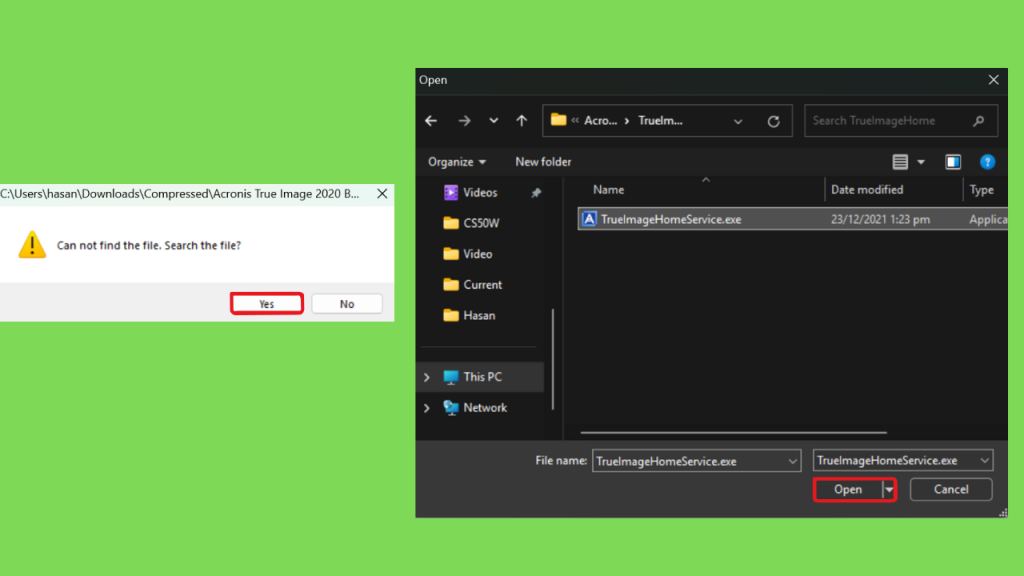Select the Acro... breadcrumb segment

point(600,121)
